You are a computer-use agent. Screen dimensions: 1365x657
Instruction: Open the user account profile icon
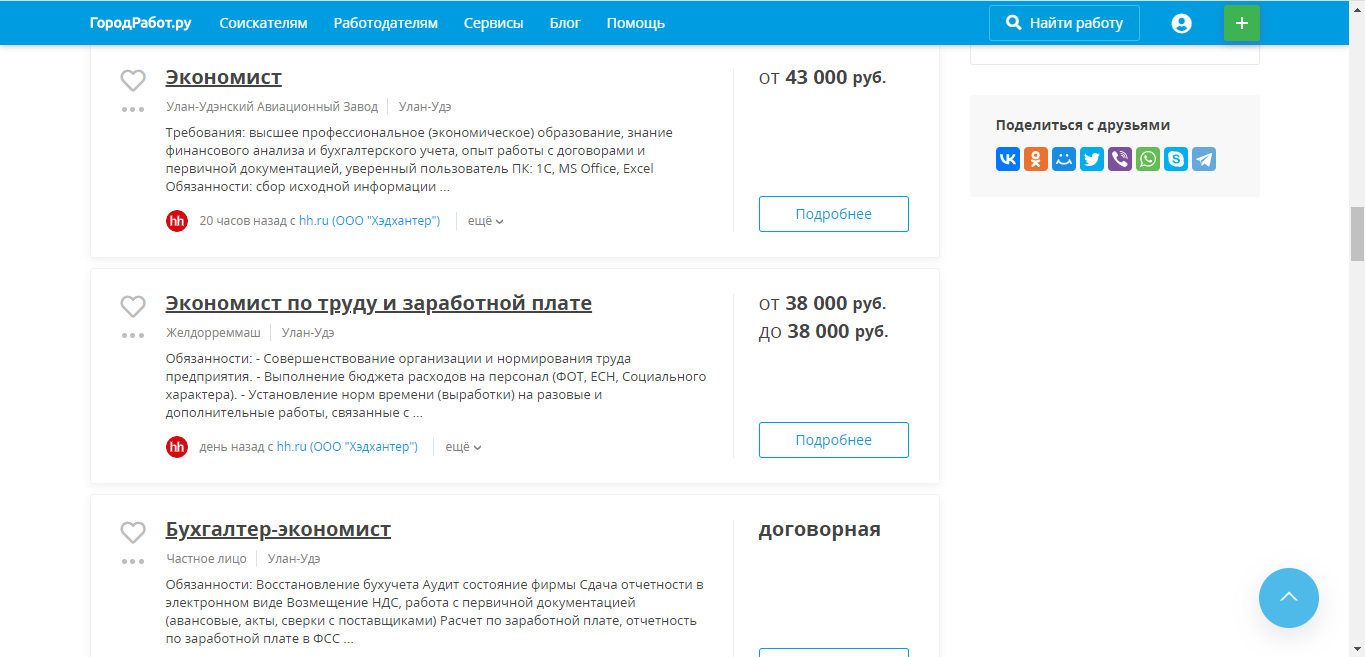point(1181,23)
